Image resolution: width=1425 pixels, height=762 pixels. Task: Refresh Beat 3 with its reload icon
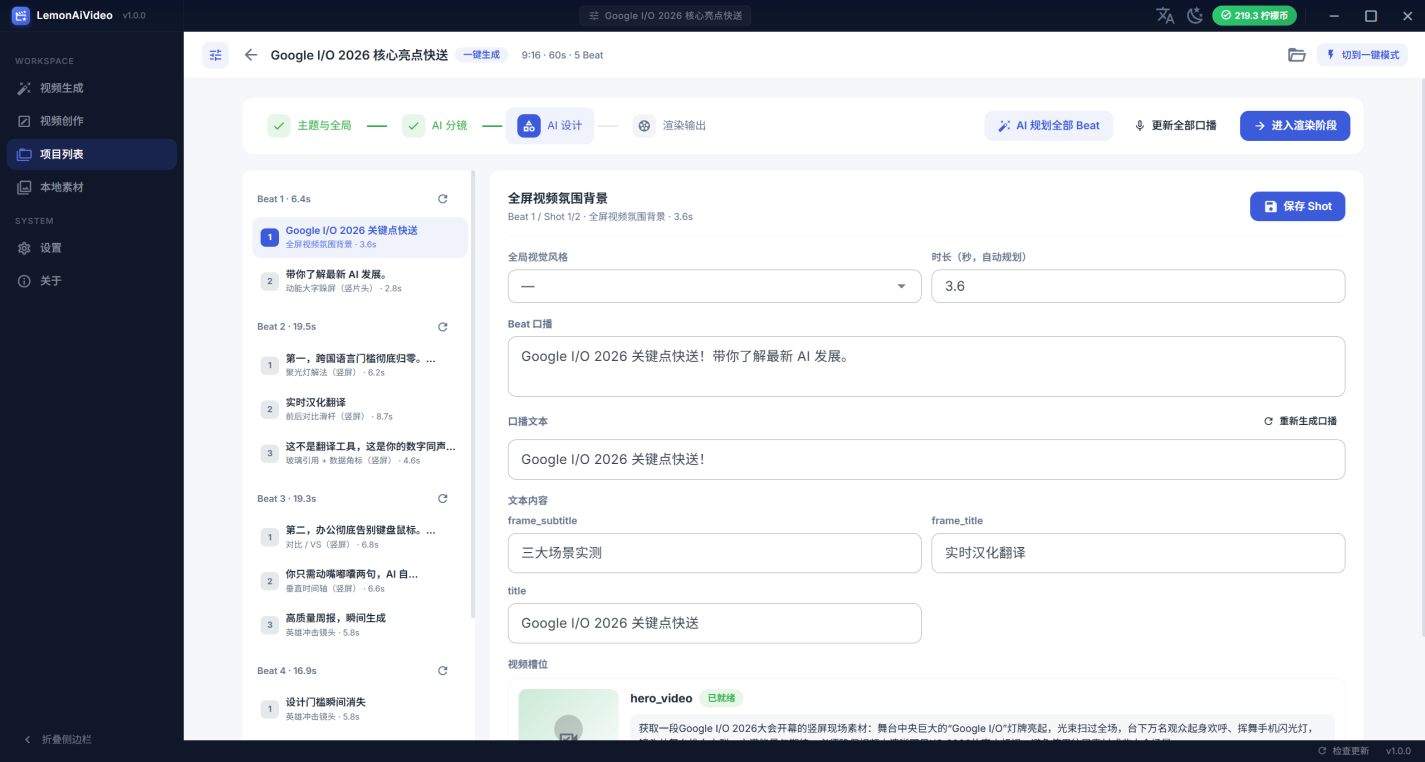(x=443, y=499)
